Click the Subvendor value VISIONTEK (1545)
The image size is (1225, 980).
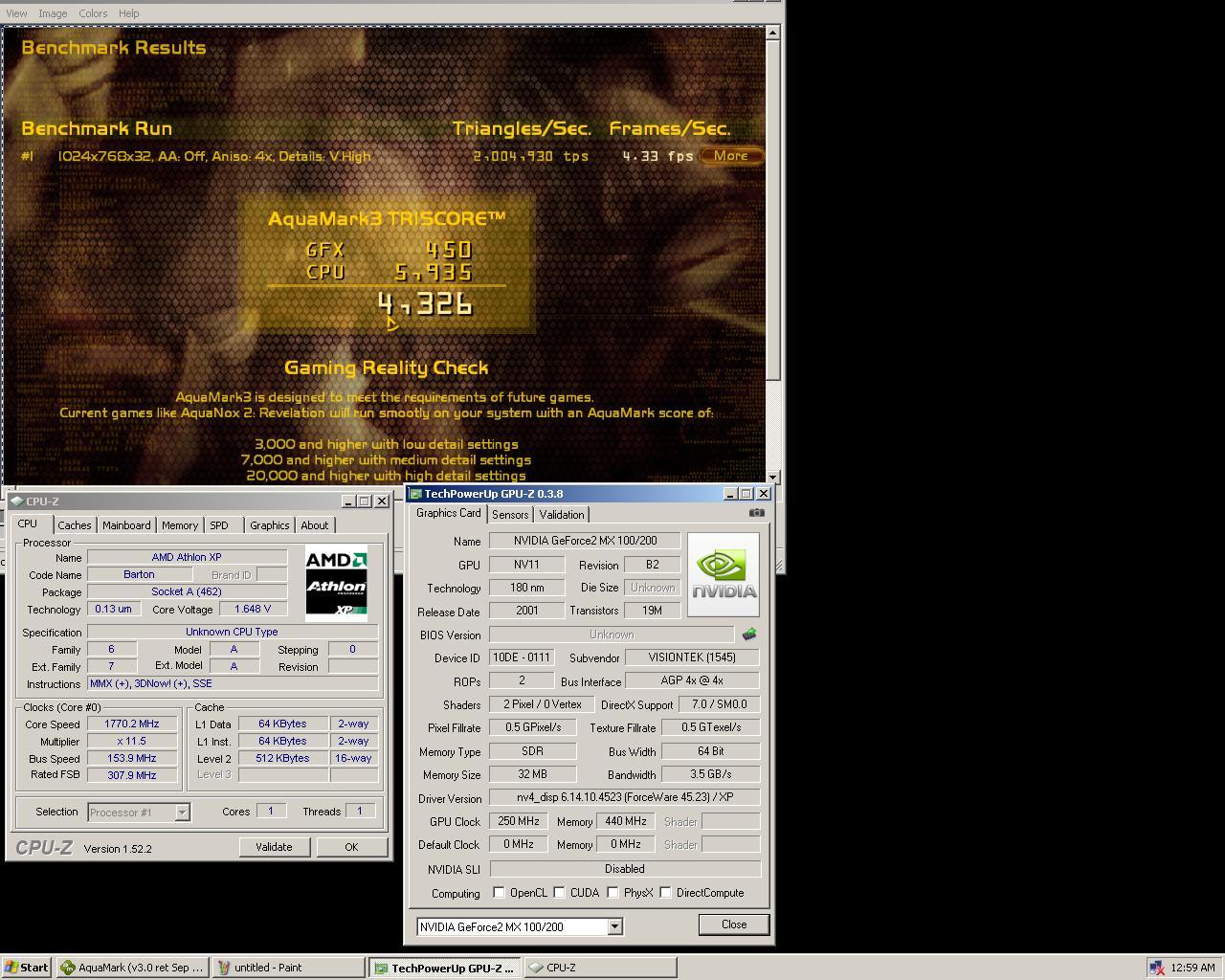(x=692, y=657)
